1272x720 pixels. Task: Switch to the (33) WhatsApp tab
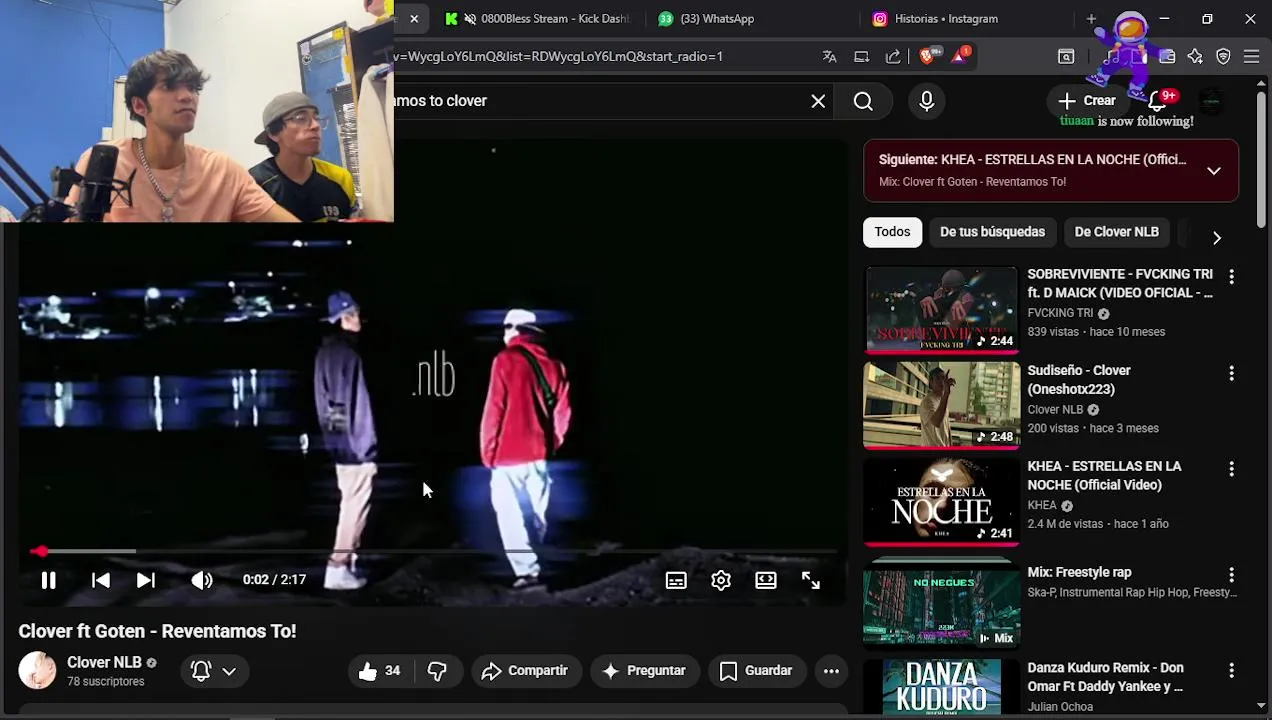(x=717, y=19)
